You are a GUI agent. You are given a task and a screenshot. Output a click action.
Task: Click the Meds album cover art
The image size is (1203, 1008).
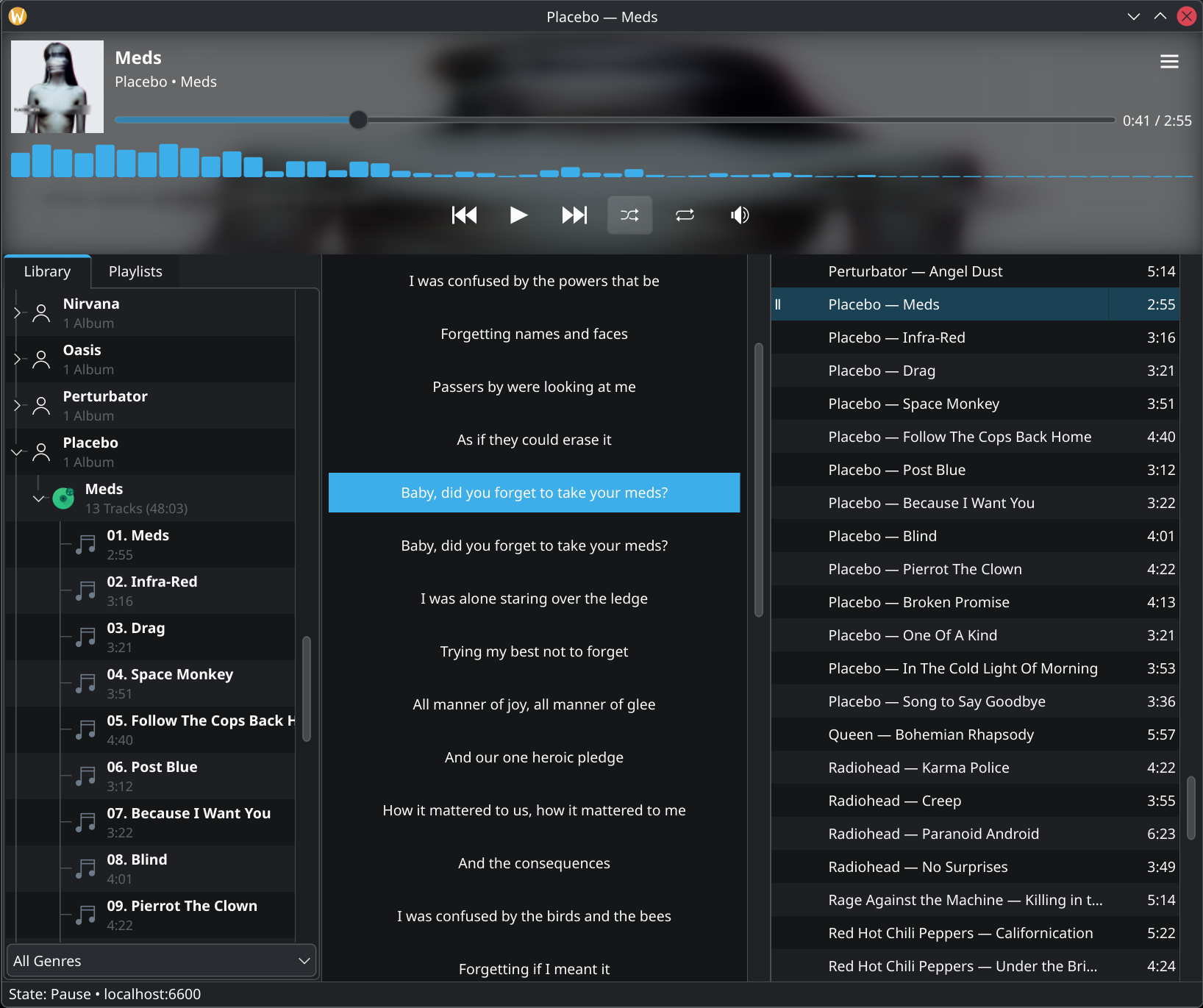(x=57, y=87)
